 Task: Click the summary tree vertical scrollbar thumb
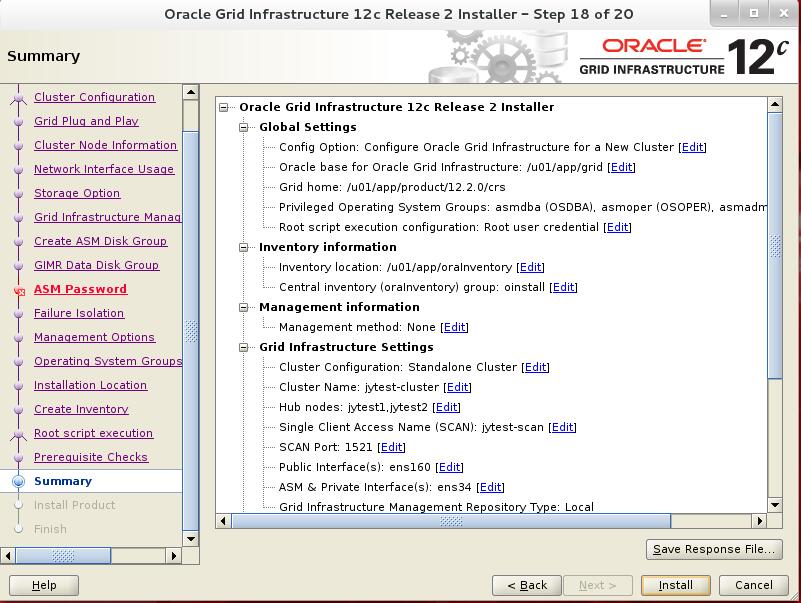tap(775, 246)
